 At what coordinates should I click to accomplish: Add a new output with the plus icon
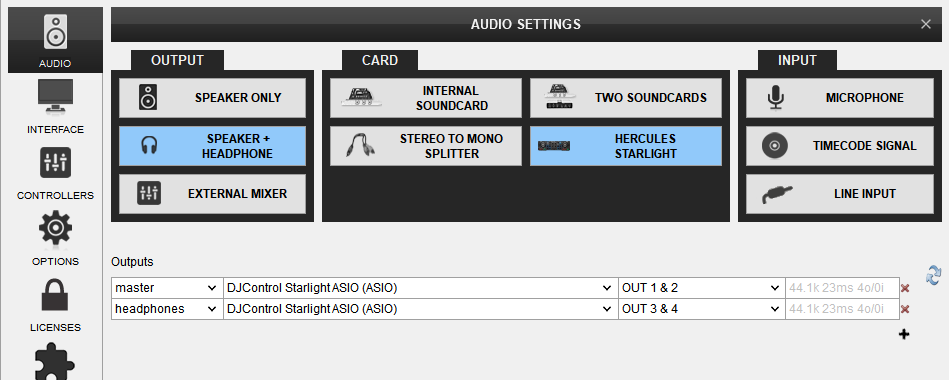pos(904,334)
